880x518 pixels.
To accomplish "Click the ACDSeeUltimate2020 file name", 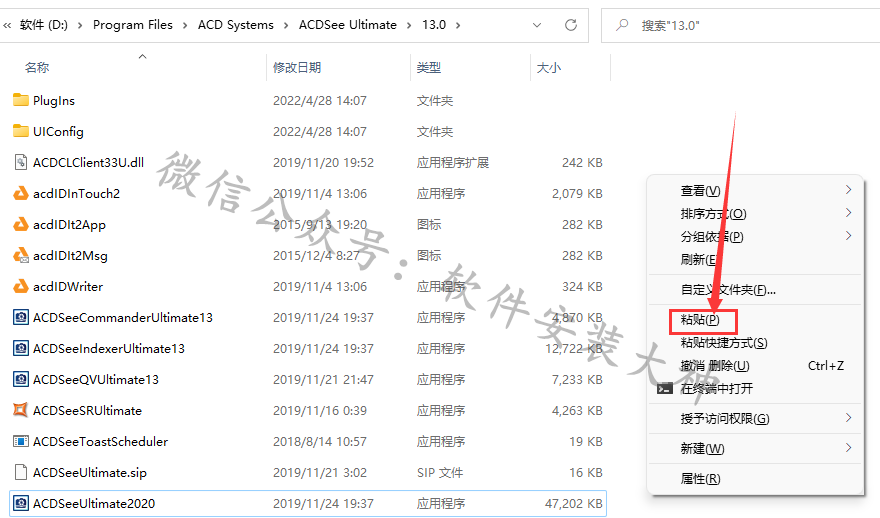I will pyautogui.click(x=94, y=503).
